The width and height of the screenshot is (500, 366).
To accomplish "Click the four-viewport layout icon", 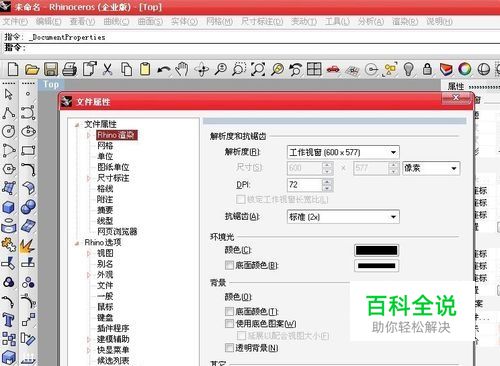I will [x=314, y=69].
